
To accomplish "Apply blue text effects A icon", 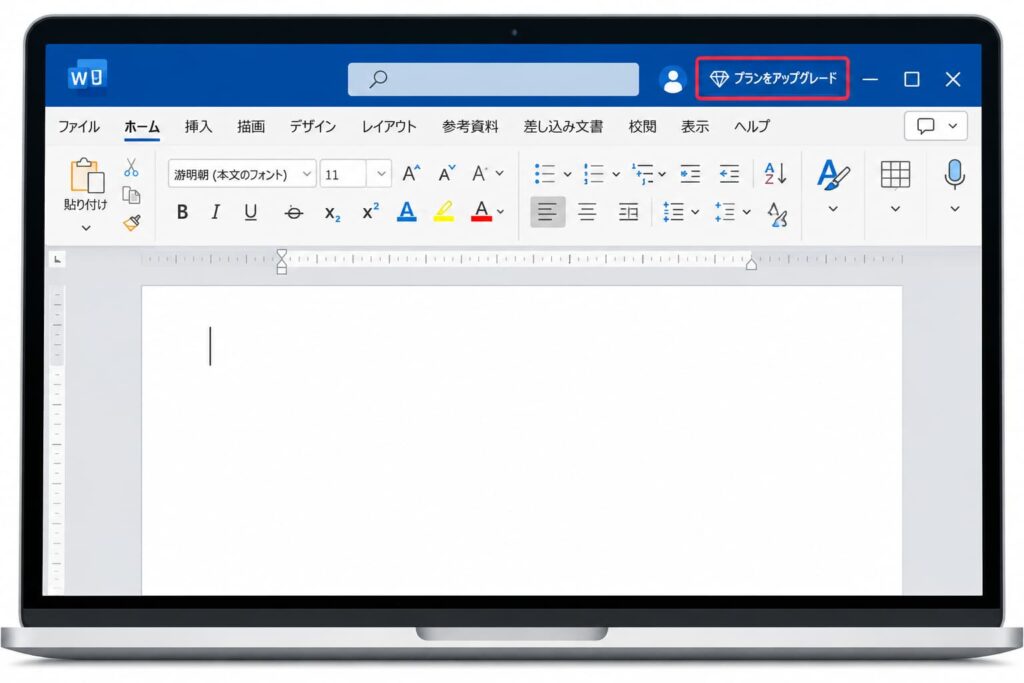I will click(406, 211).
